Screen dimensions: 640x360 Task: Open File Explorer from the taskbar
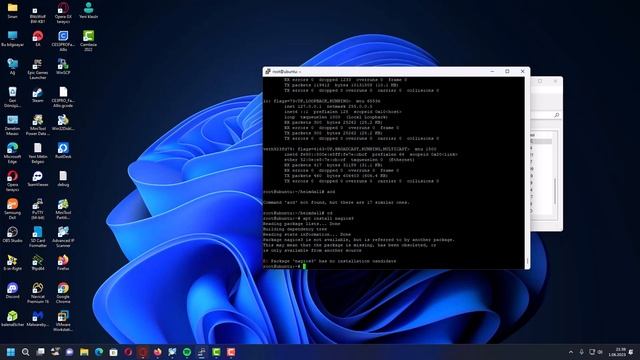click(84, 352)
